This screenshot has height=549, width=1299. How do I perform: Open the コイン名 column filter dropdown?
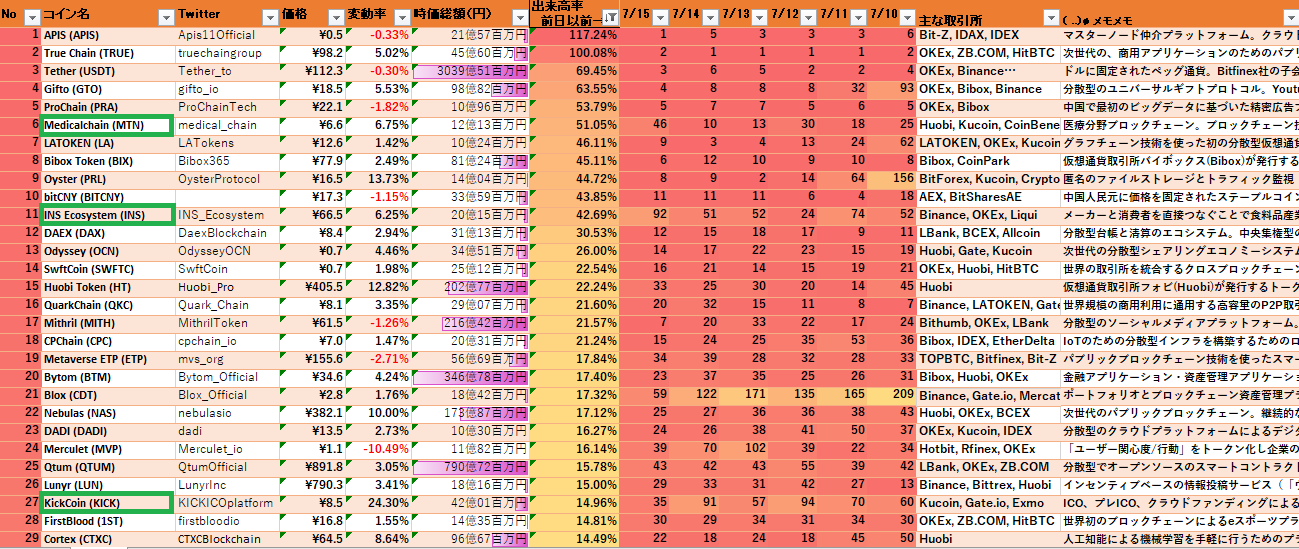165,17
